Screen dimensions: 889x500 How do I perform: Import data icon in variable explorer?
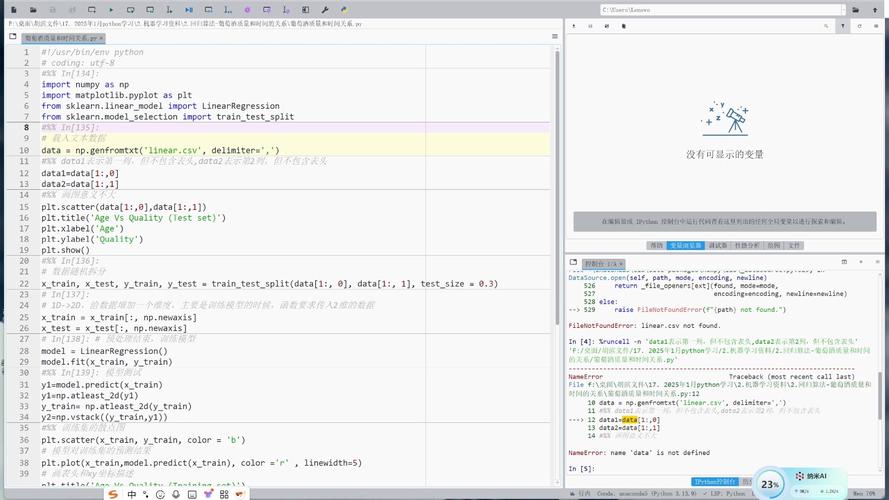point(574,26)
